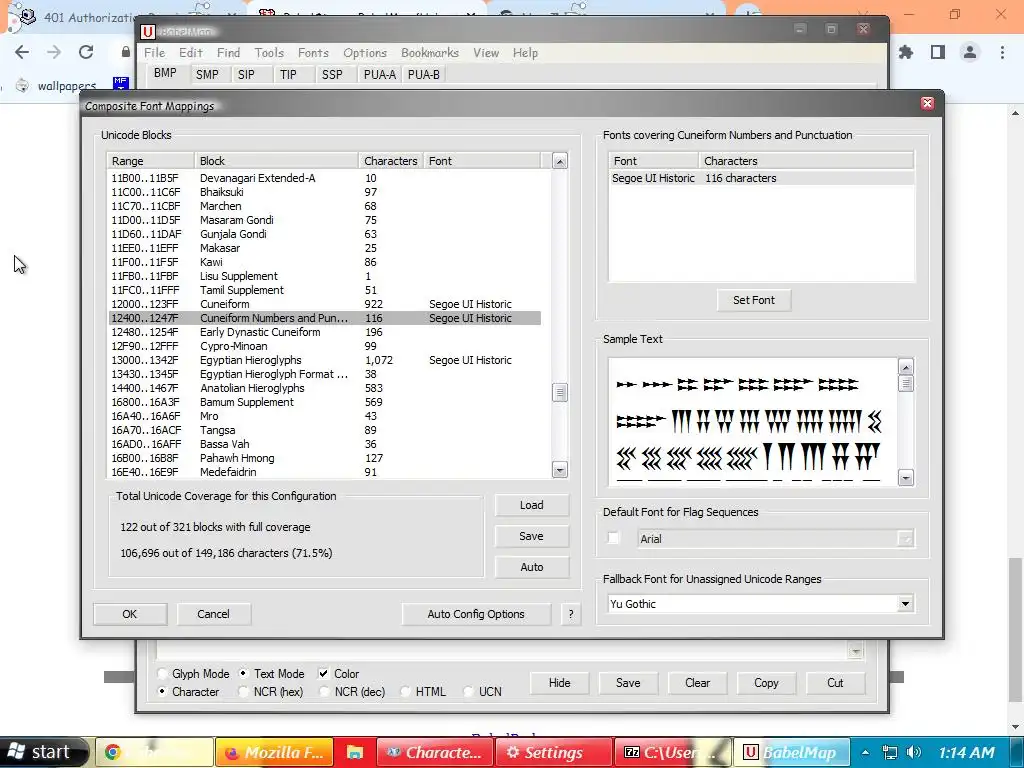Click the BabelMap app icon in title bar
The height and width of the screenshot is (768, 1024).
148,31
